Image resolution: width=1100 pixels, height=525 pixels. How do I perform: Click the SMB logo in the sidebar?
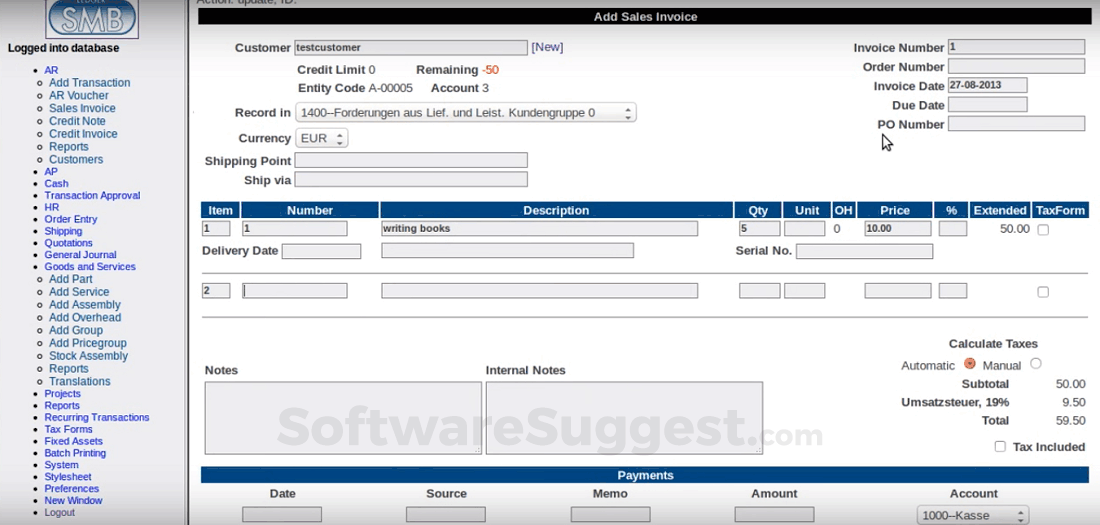[92, 18]
